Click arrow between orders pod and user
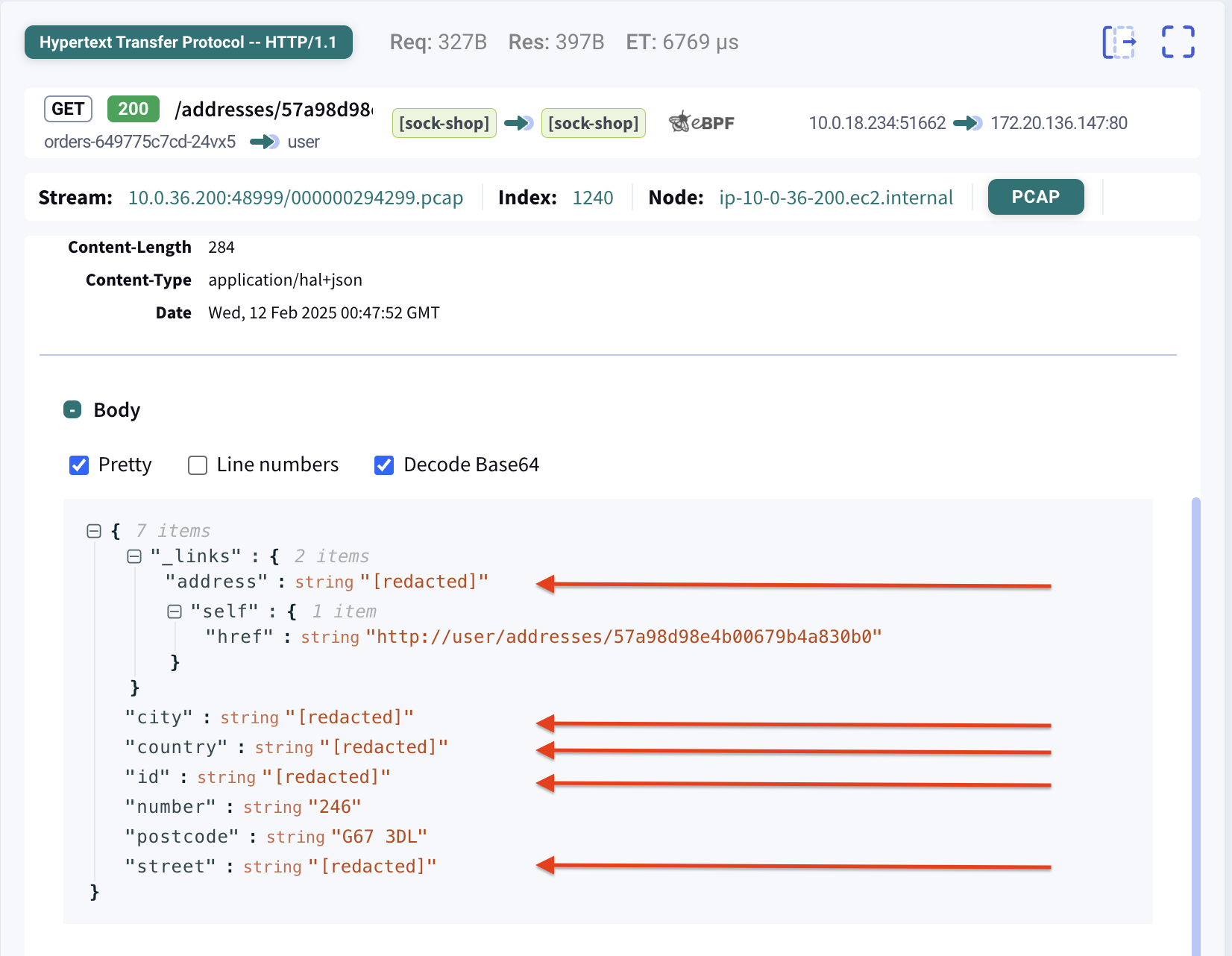This screenshot has height=956, width=1232. tap(264, 142)
